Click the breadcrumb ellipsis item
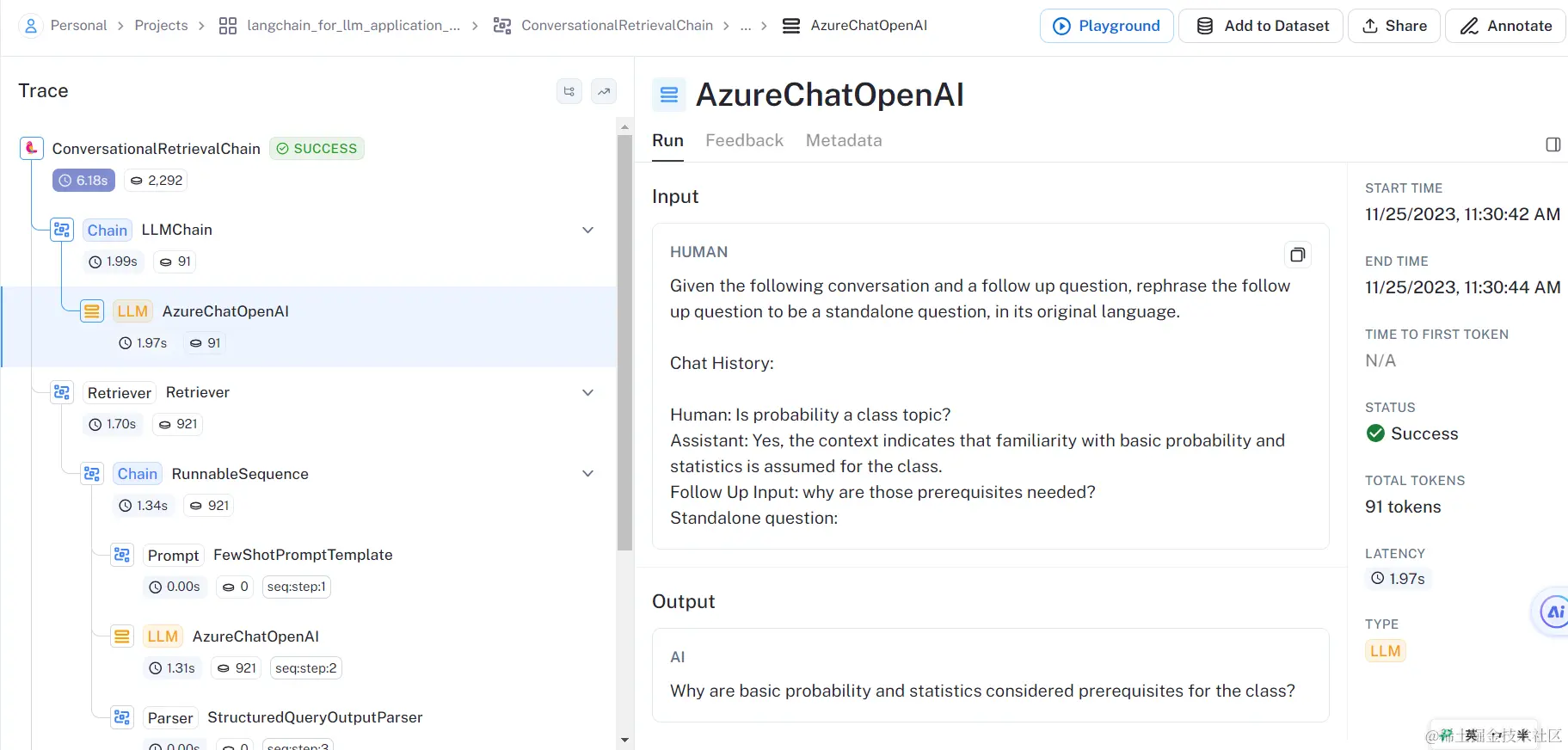This screenshot has width=1568, height=750. pos(746,26)
